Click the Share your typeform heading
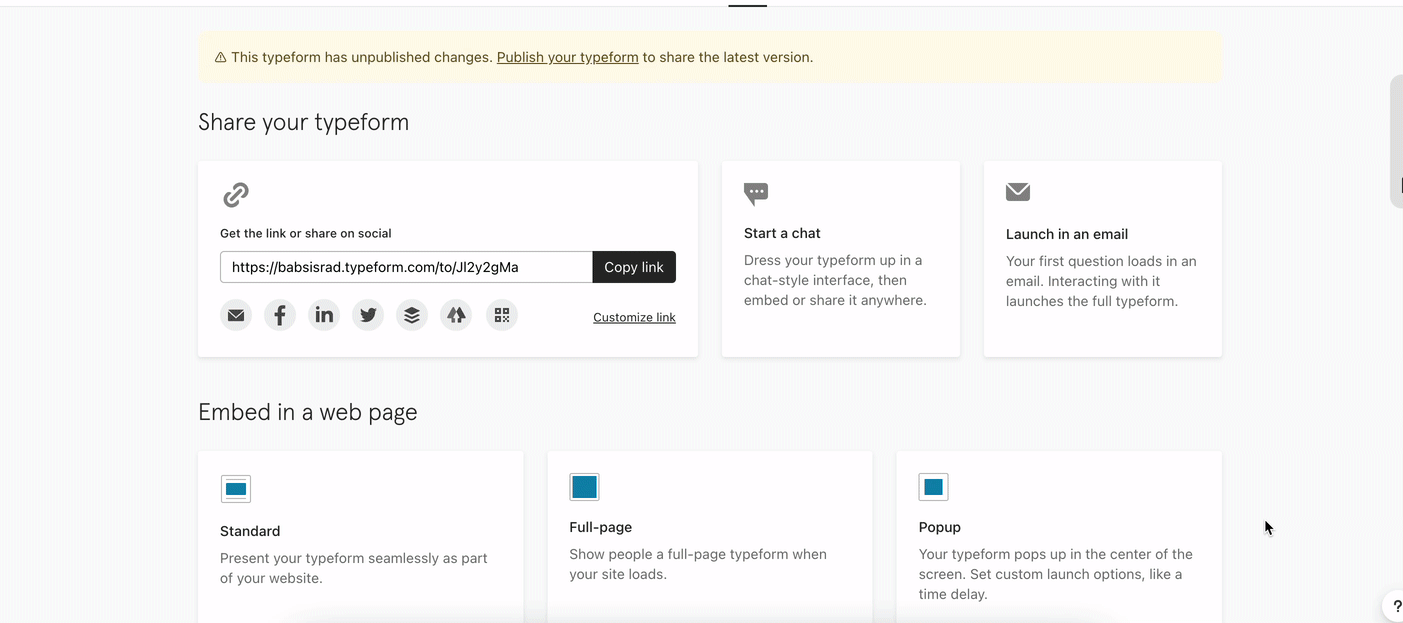 pyautogui.click(x=304, y=123)
